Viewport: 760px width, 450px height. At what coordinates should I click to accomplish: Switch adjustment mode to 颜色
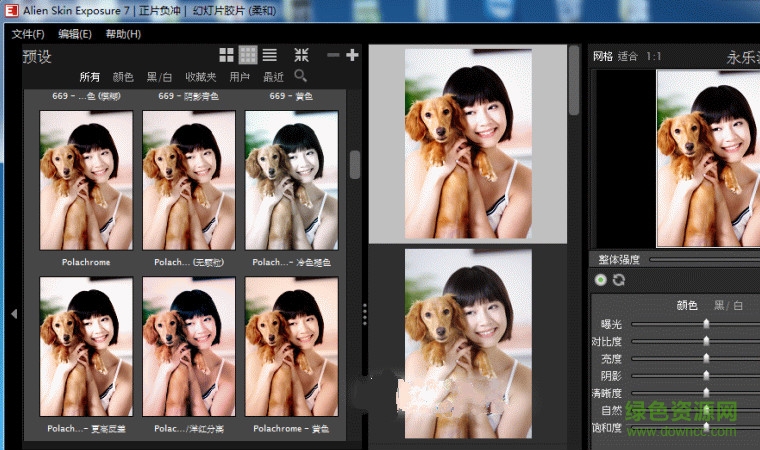click(x=687, y=305)
